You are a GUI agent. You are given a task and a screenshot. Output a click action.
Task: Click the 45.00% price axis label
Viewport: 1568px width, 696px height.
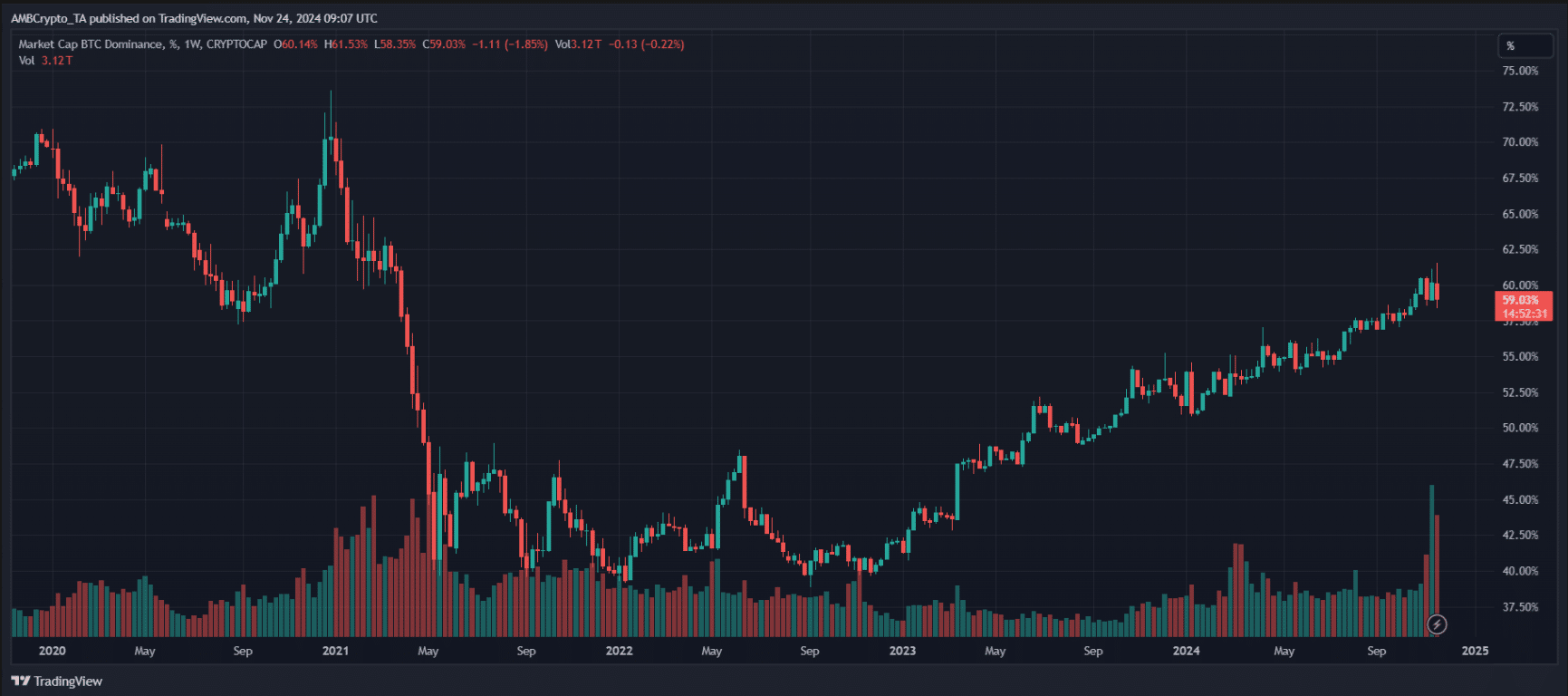point(1520,500)
